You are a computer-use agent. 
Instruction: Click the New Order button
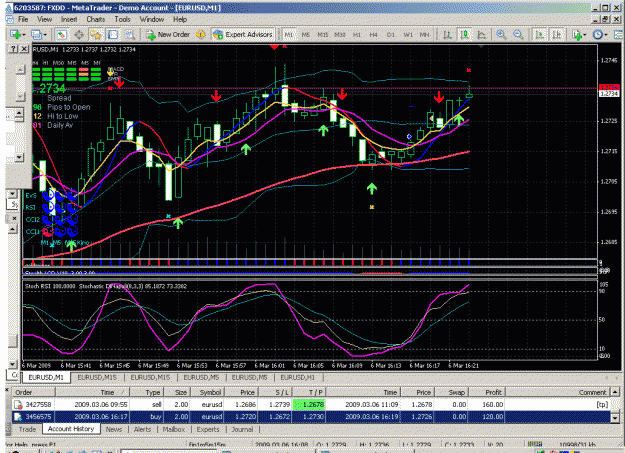[168, 35]
